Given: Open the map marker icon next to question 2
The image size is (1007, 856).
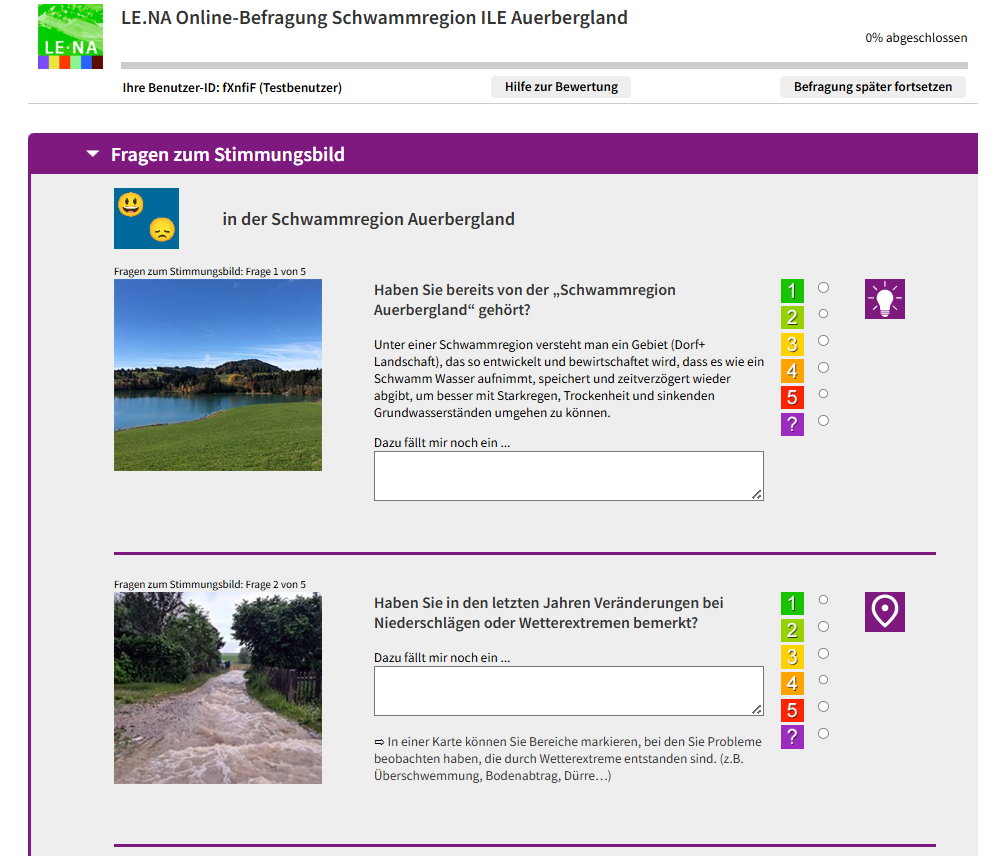Looking at the screenshot, I should [884, 611].
